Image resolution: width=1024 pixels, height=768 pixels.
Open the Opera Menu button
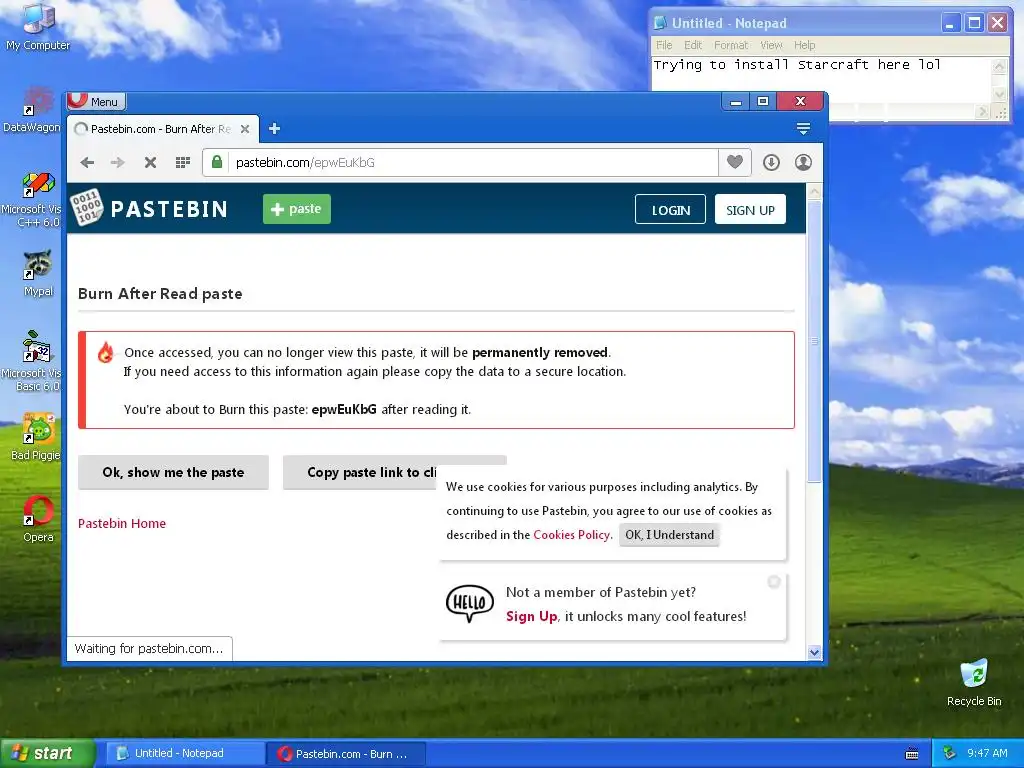pyautogui.click(x=97, y=101)
